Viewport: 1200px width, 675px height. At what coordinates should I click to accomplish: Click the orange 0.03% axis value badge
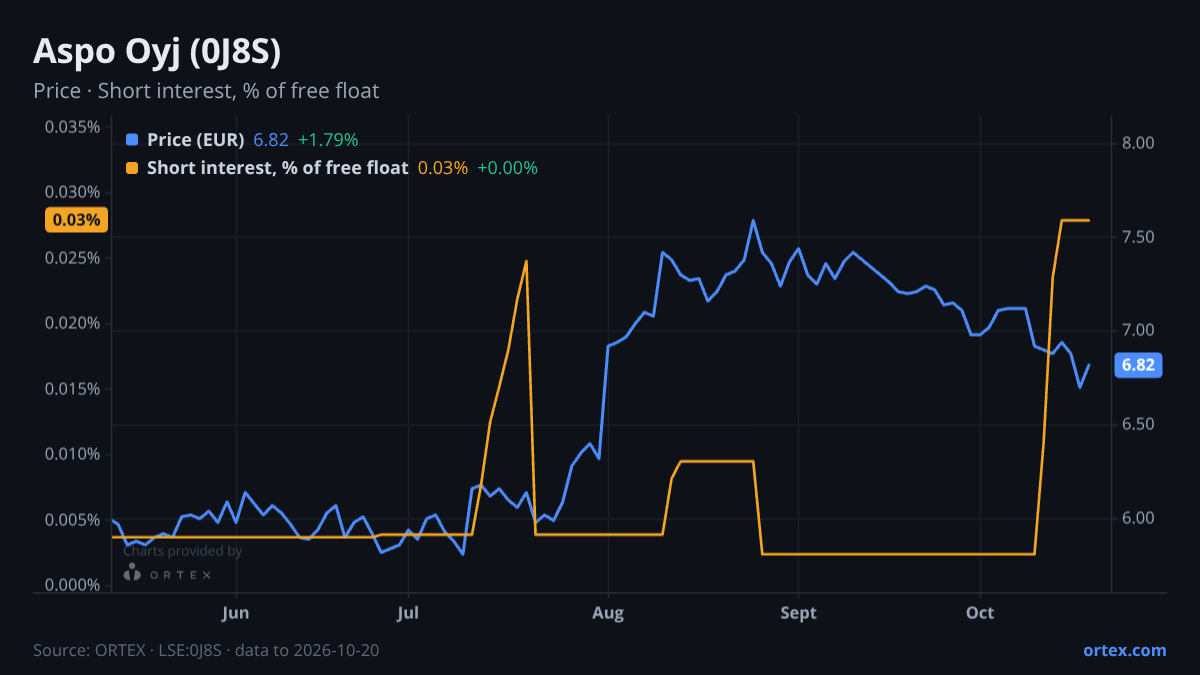[76, 220]
